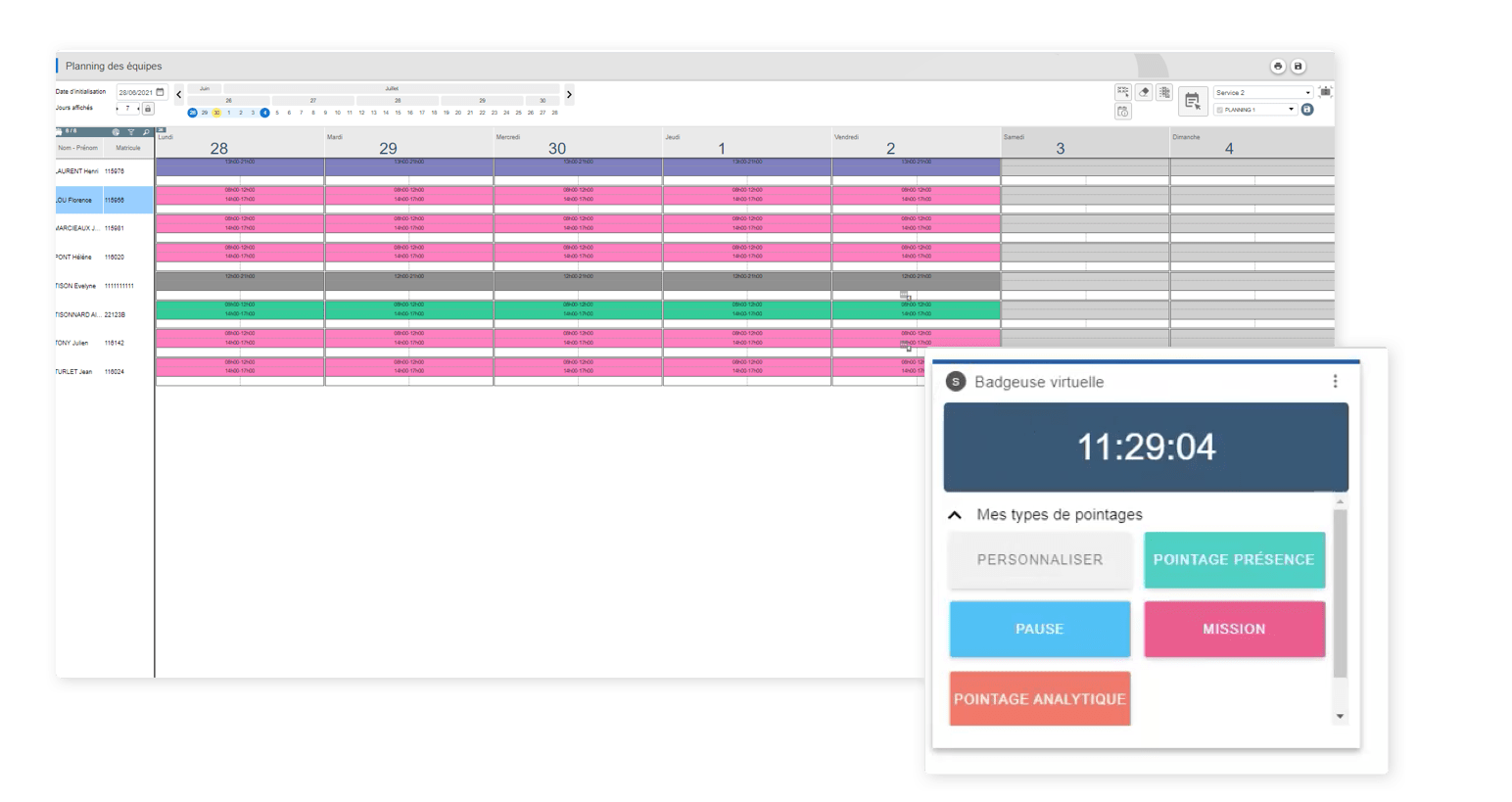Select the eraser tool
Screen dimensions: 1512x802
[x=1144, y=92]
